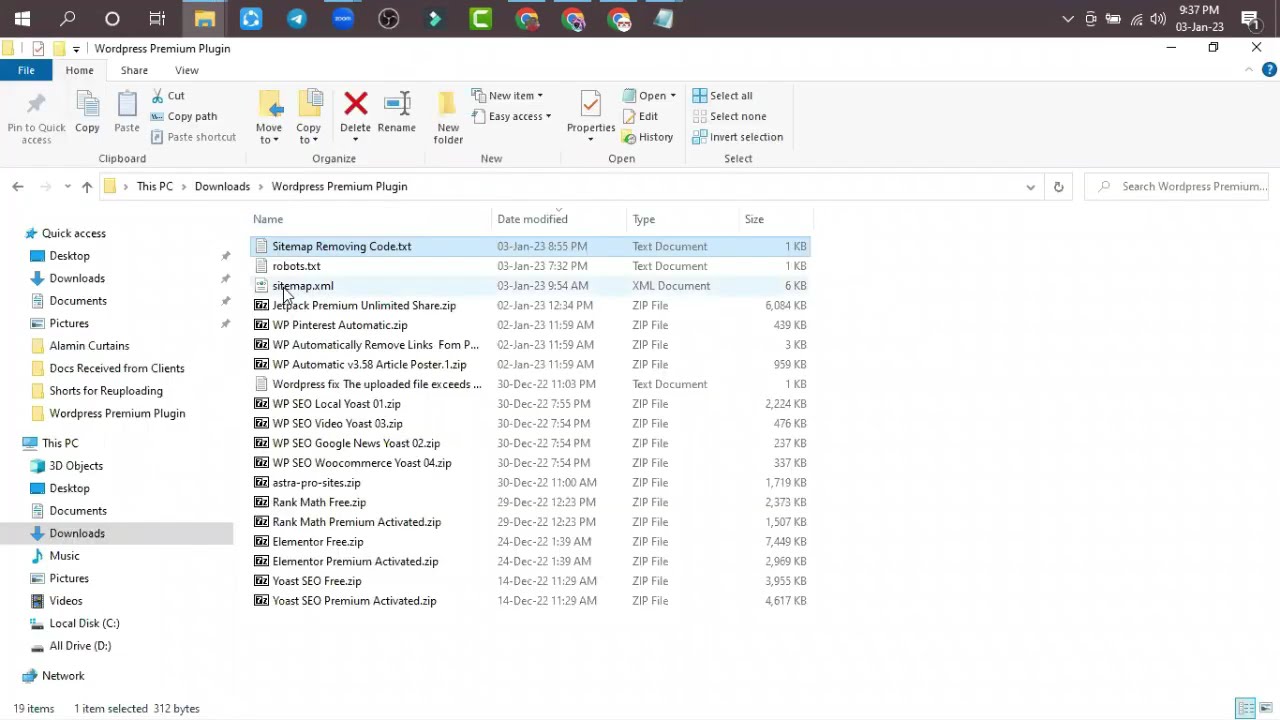Select astra-pro-sites.zip
Screen dimensions: 1280x720
[x=316, y=482]
